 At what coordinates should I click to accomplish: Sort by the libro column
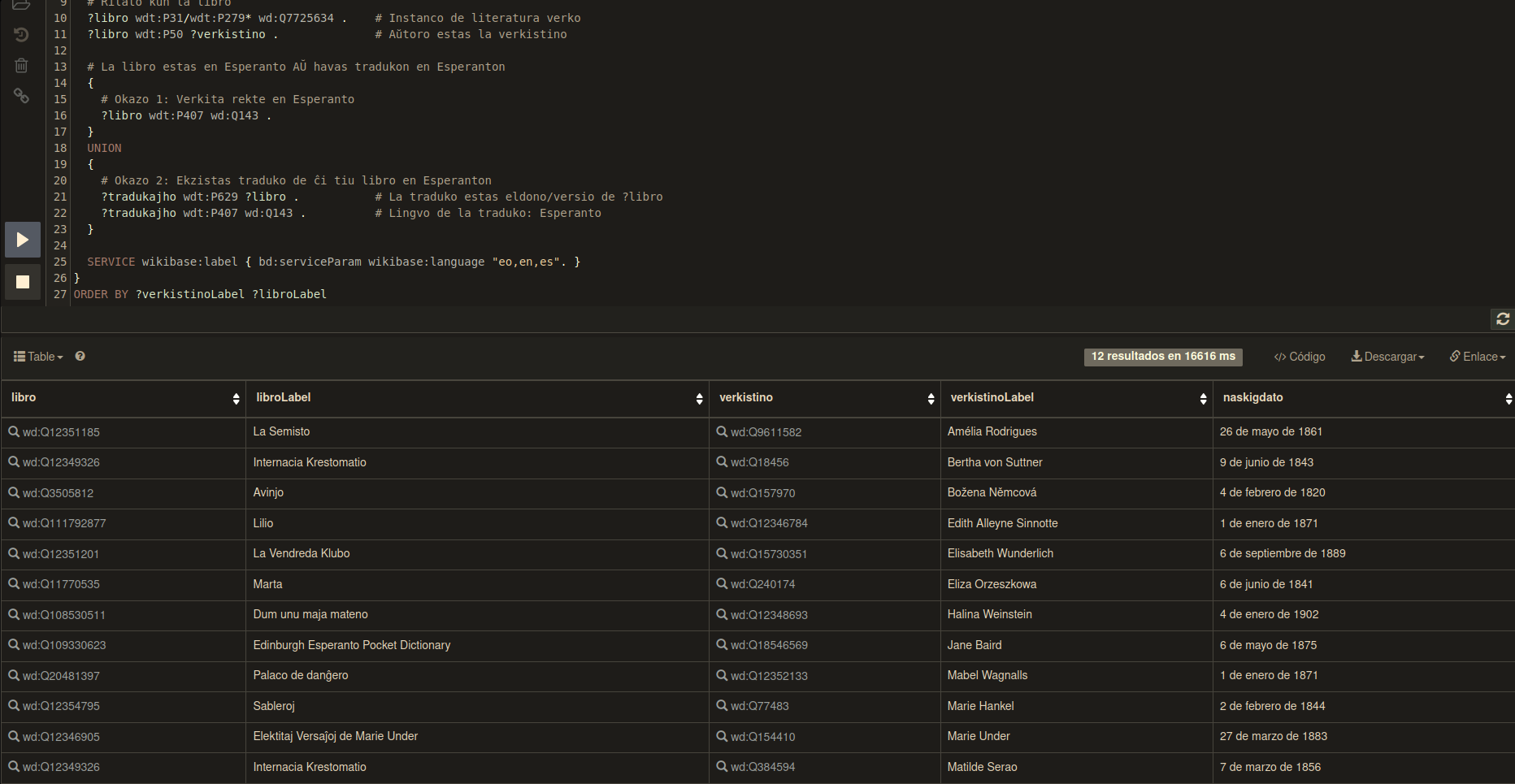(124, 398)
